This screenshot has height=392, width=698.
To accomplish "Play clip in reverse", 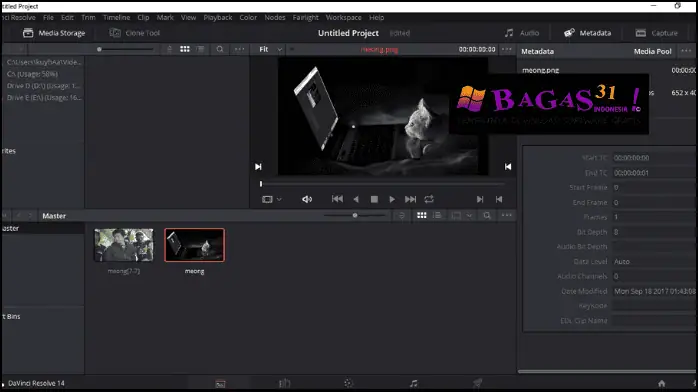I will (356, 199).
